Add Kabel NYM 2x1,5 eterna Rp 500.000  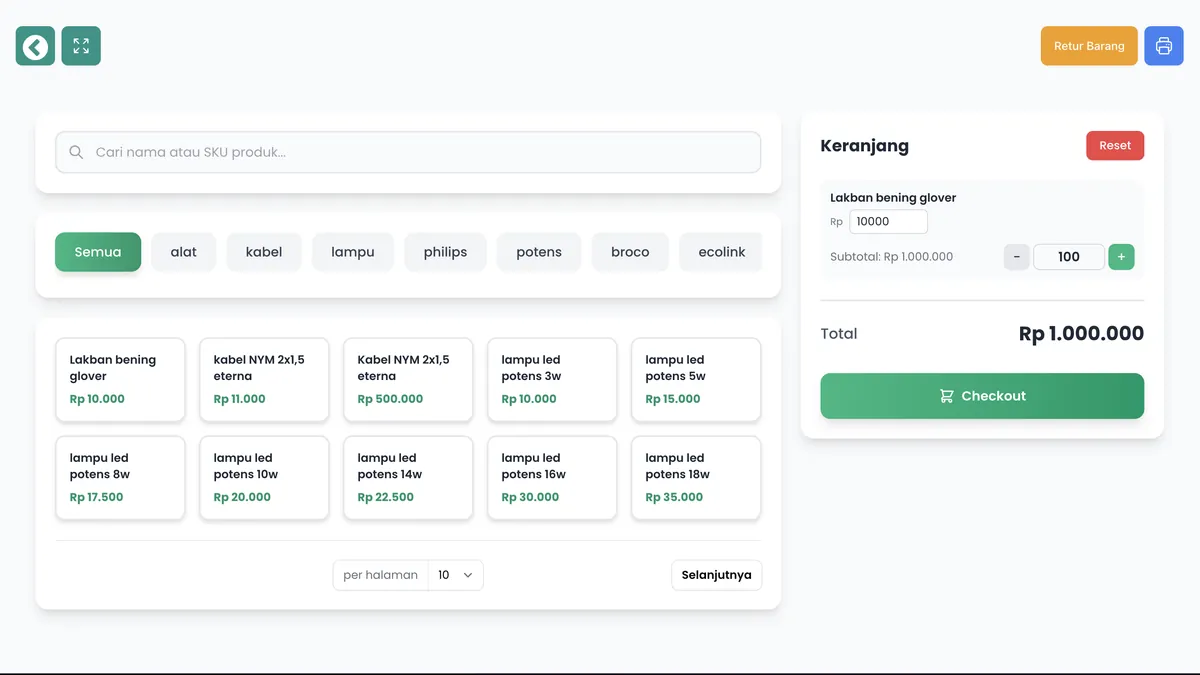[408, 380]
